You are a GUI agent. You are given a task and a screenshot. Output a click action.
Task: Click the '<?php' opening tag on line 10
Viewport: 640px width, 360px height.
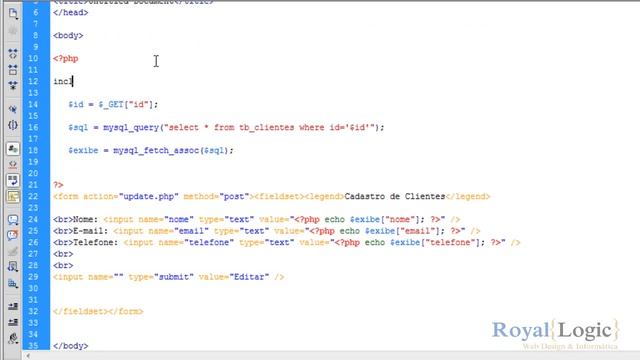65,58
